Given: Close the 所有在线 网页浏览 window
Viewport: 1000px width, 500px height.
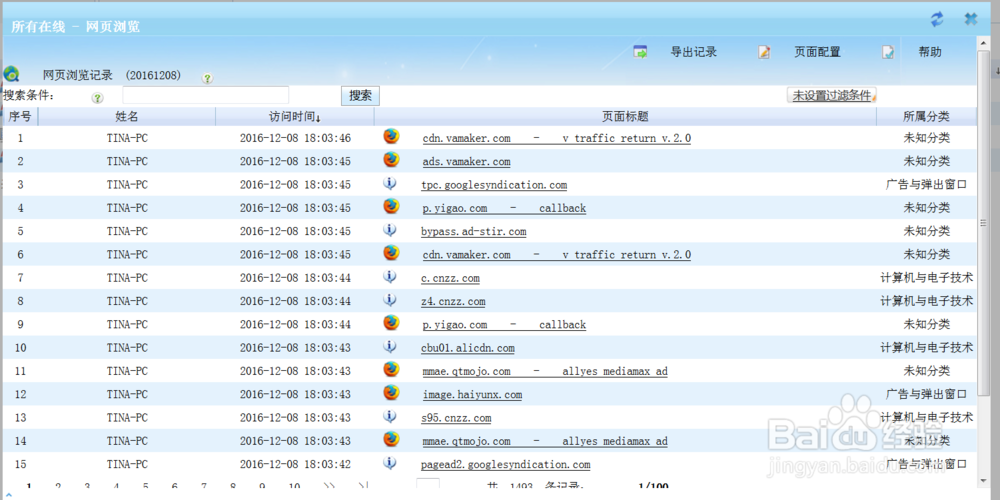Looking at the screenshot, I should [x=971, y=19].
